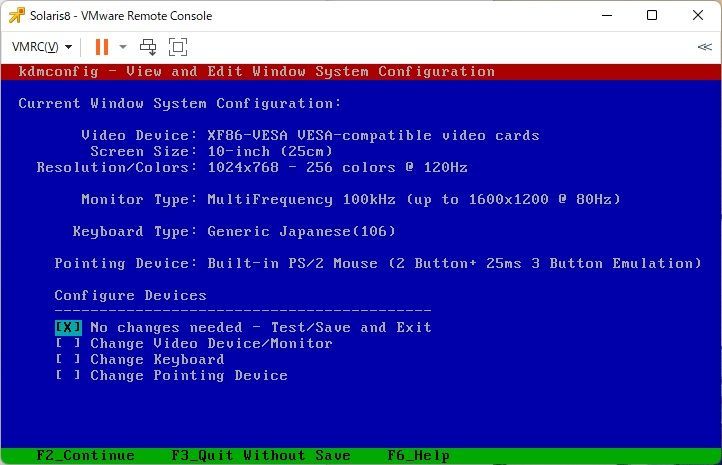Screen dimensions: 722x465
Task: Click the "XF86-VESA VESA-compatible video cards" text
Action: tap(373, 135)
